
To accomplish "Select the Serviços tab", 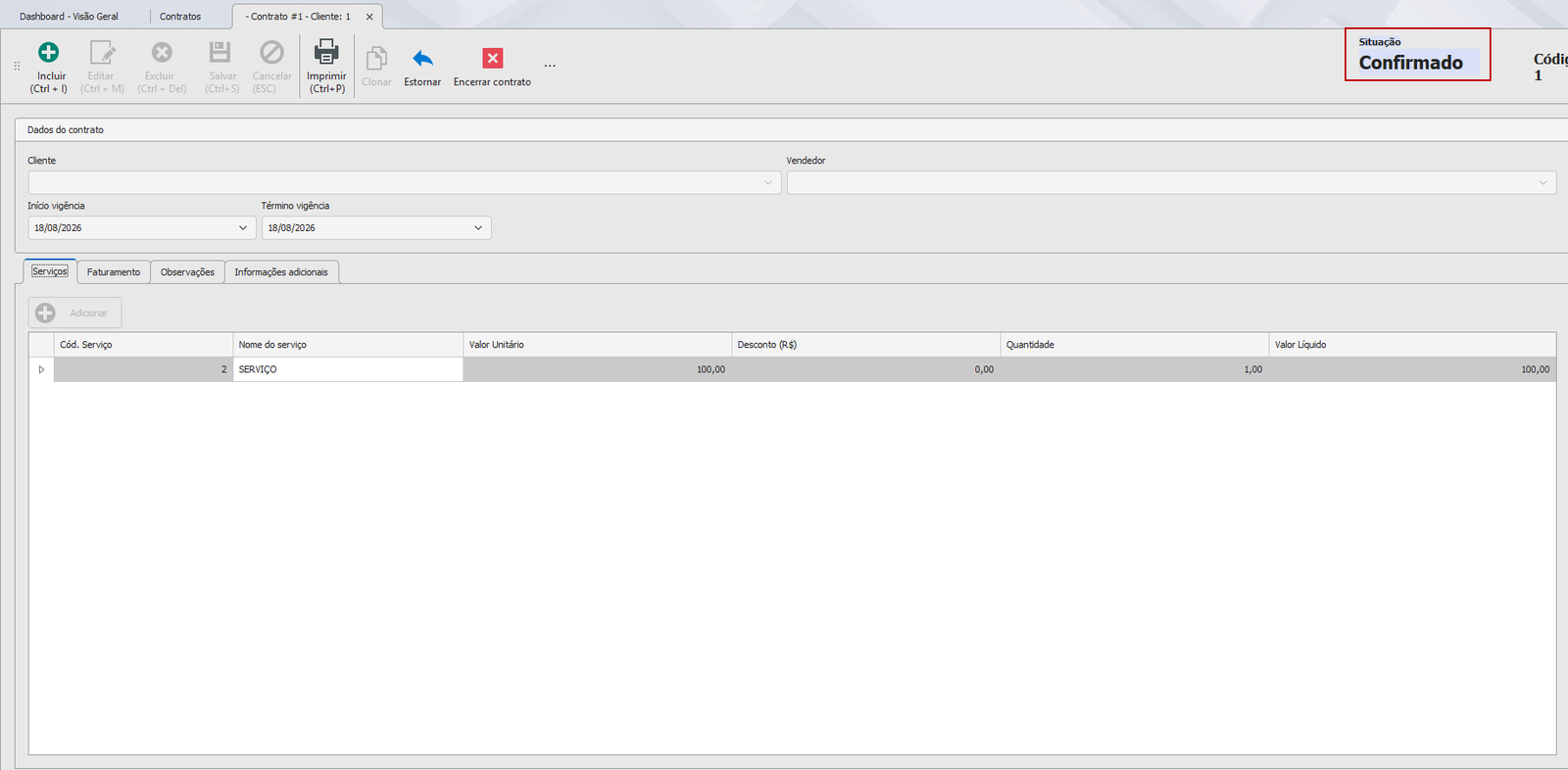I will [x=50, y=271].
